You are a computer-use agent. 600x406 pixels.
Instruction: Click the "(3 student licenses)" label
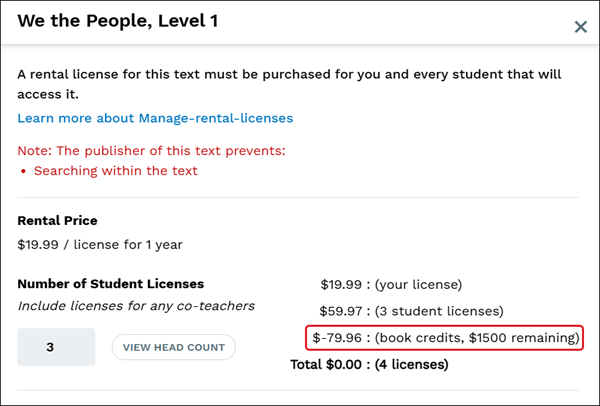coord(439,311)
